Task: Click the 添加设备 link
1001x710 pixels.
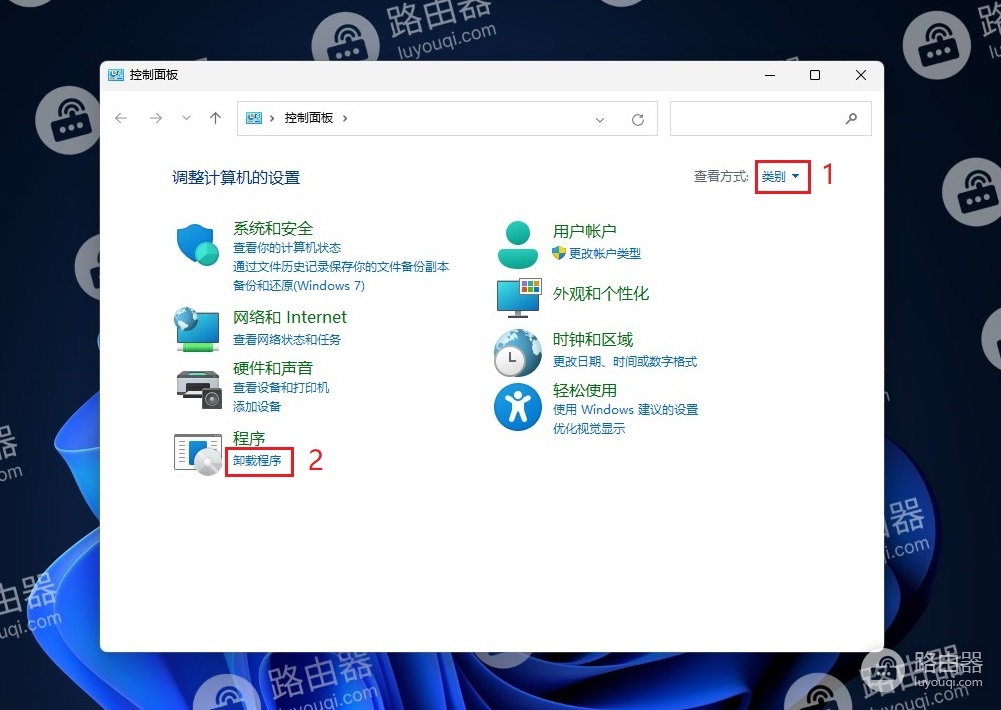Action: click(257, 407)
